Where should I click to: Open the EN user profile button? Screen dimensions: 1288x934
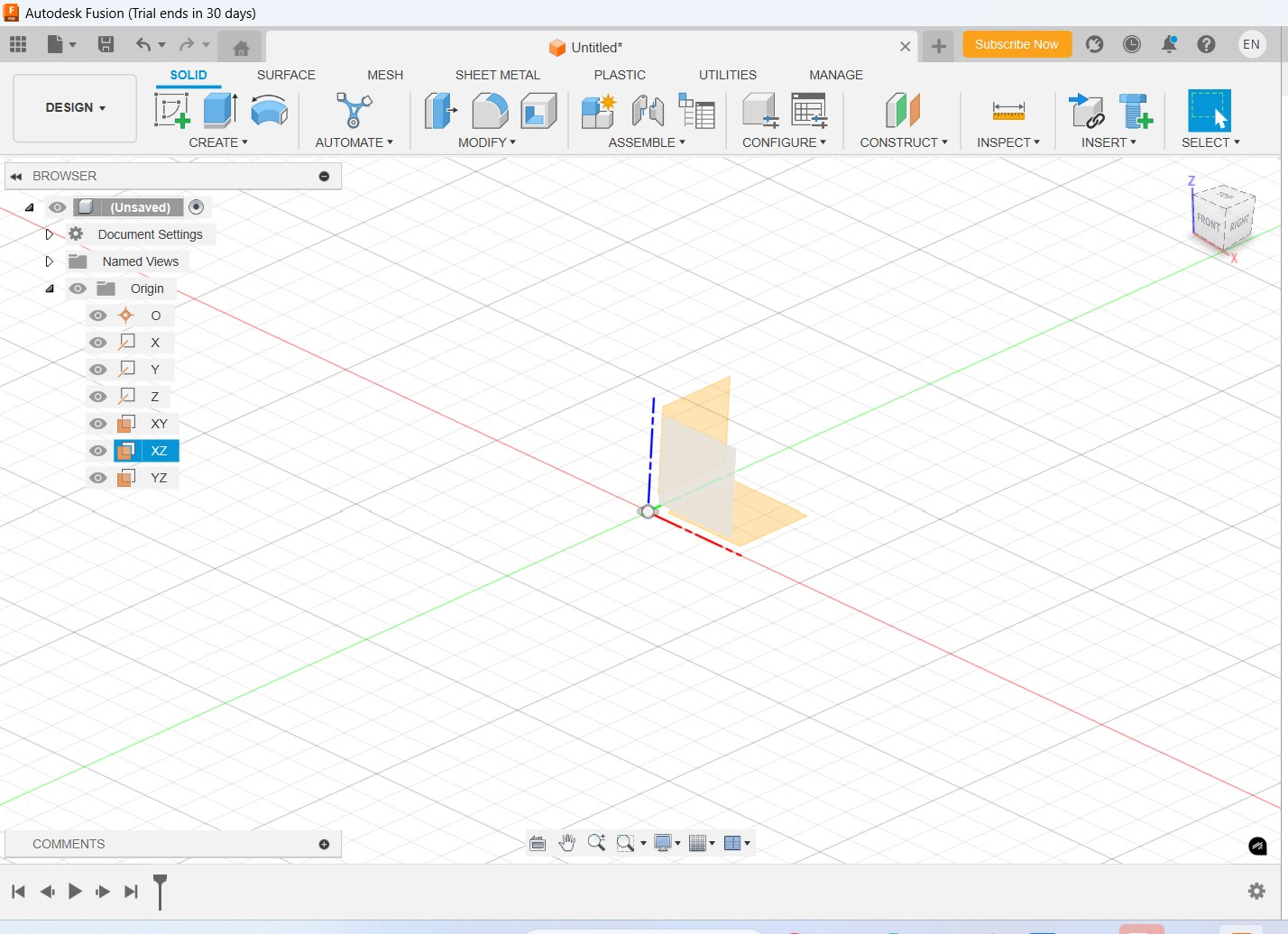(1251, 44)
